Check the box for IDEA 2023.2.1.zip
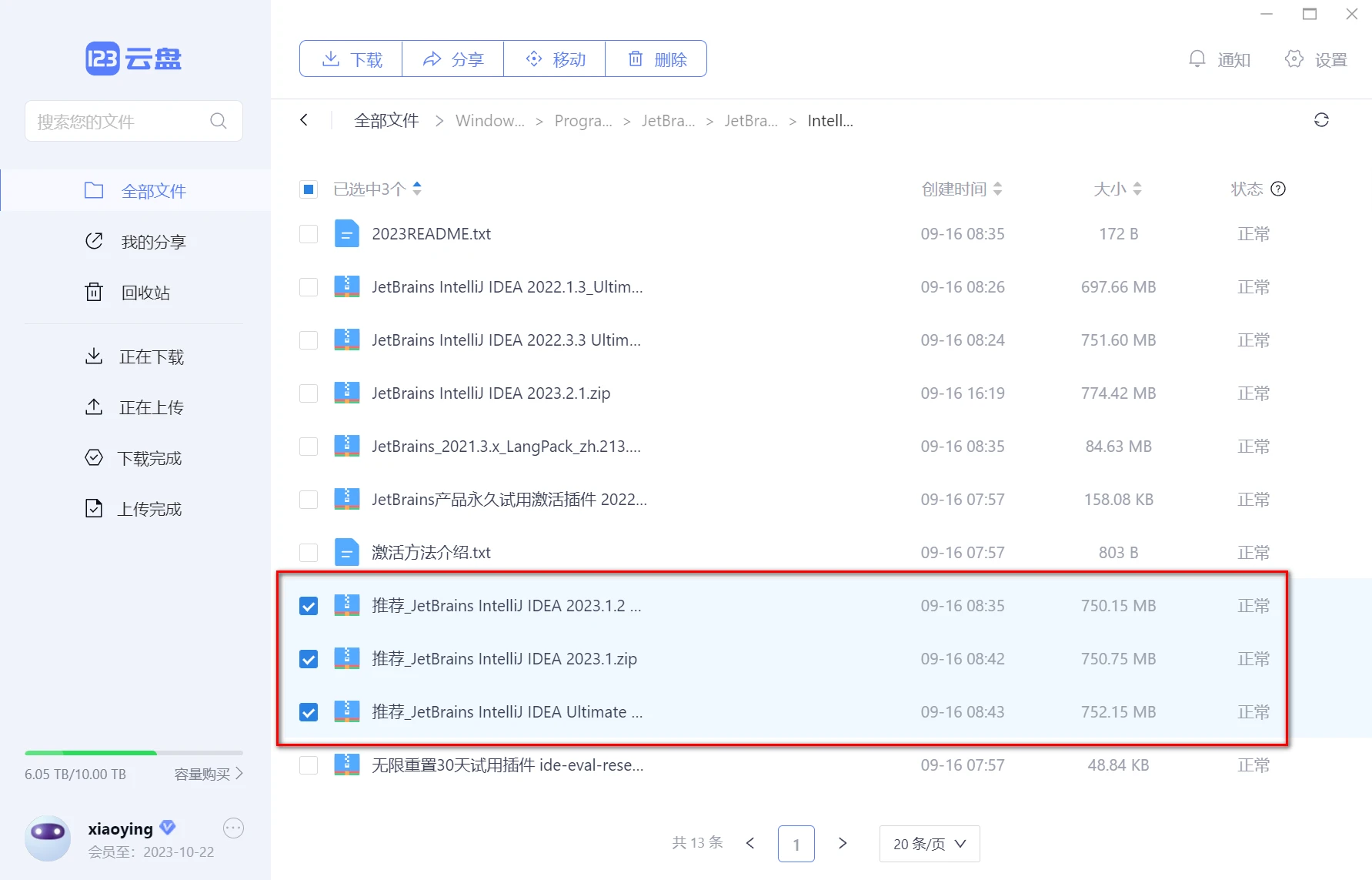The image size is (1372, 880). pyautogui.click(x=309, y=393)
